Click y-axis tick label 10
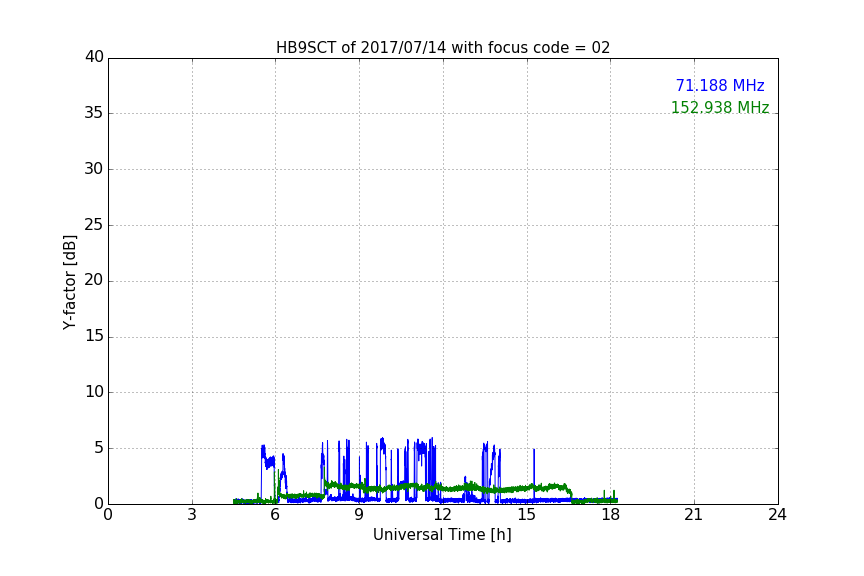Viewport: 864px width, 576px height. [x=94, y=392]
